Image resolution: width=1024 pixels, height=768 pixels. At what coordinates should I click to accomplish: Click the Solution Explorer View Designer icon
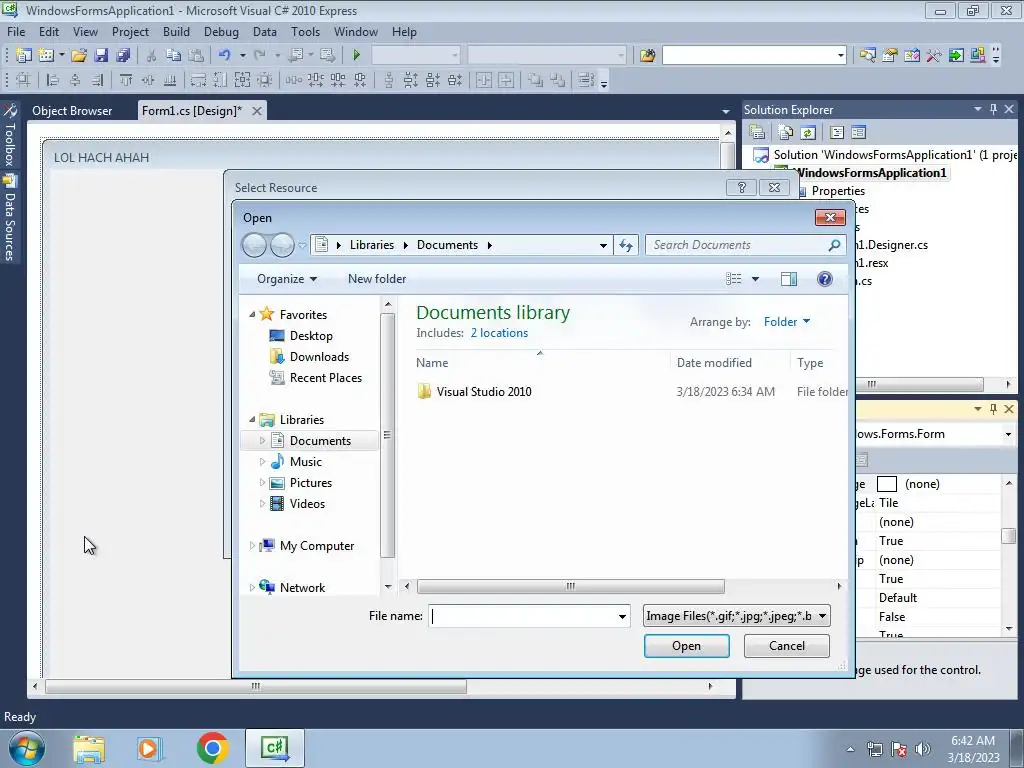click(858, 133)
